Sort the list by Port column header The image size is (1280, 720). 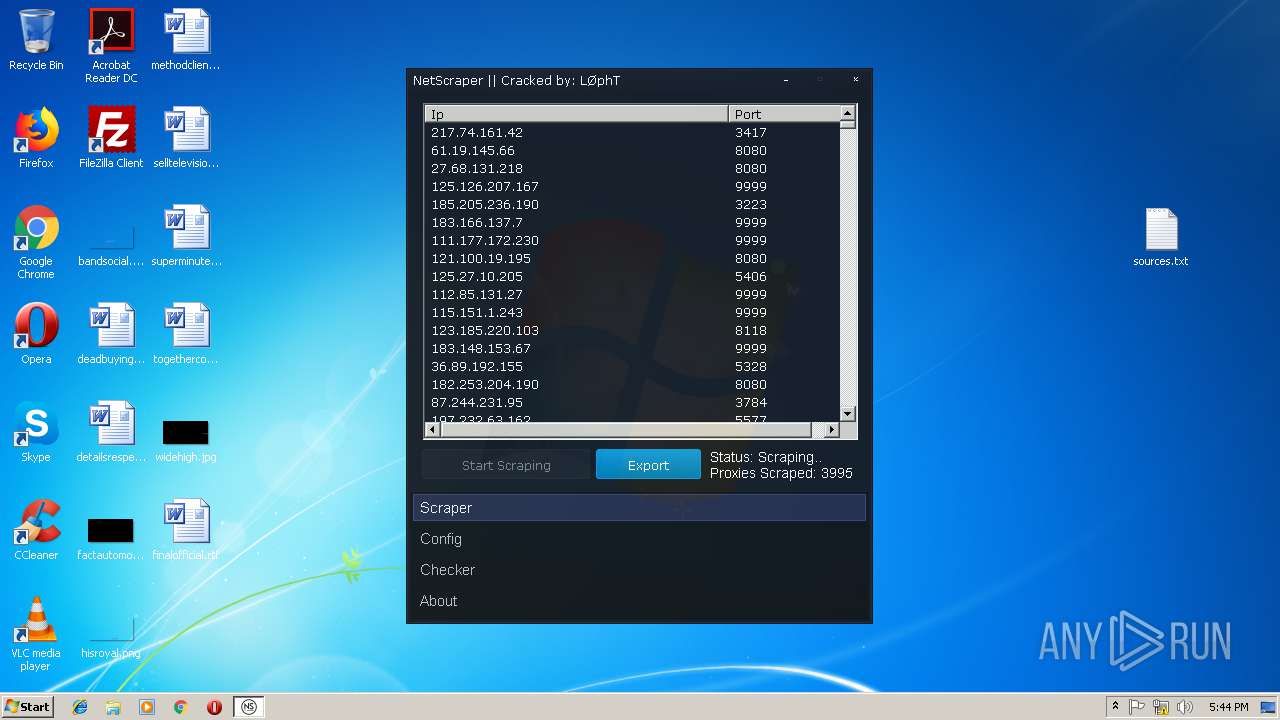point(784,114)
